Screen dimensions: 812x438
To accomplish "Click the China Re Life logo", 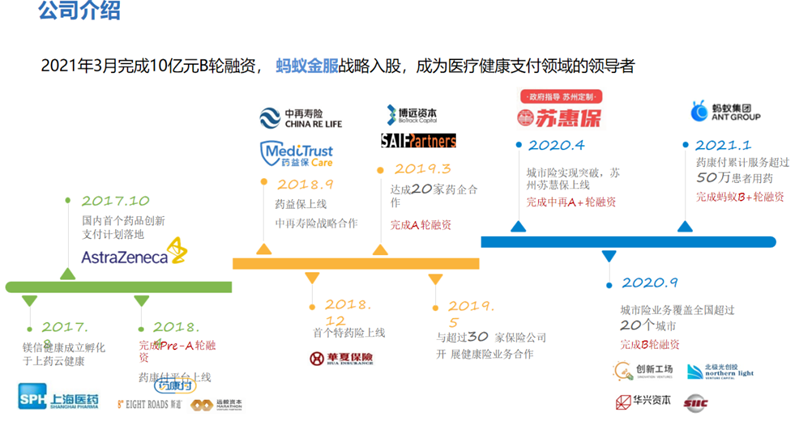I will (x=300, y=118).
